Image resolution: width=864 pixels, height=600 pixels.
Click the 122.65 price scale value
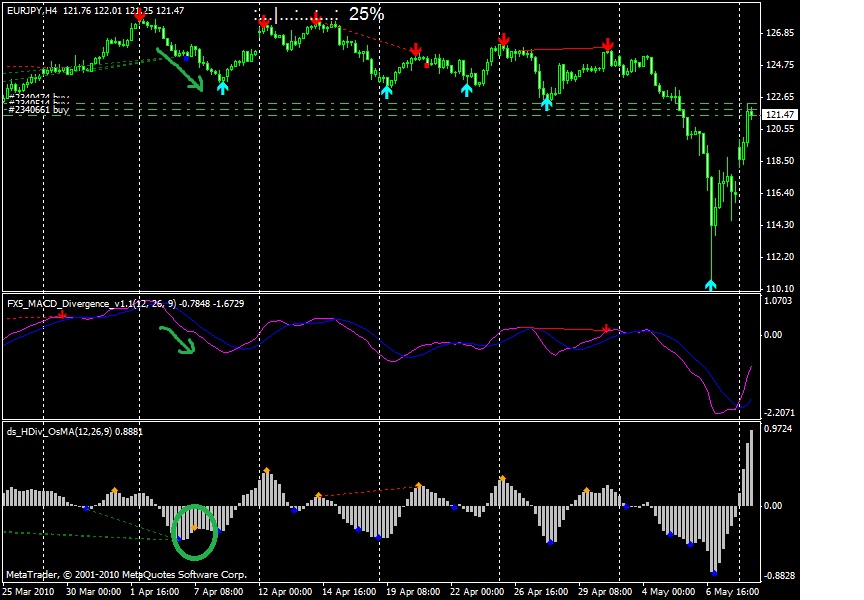pos(780,96)
